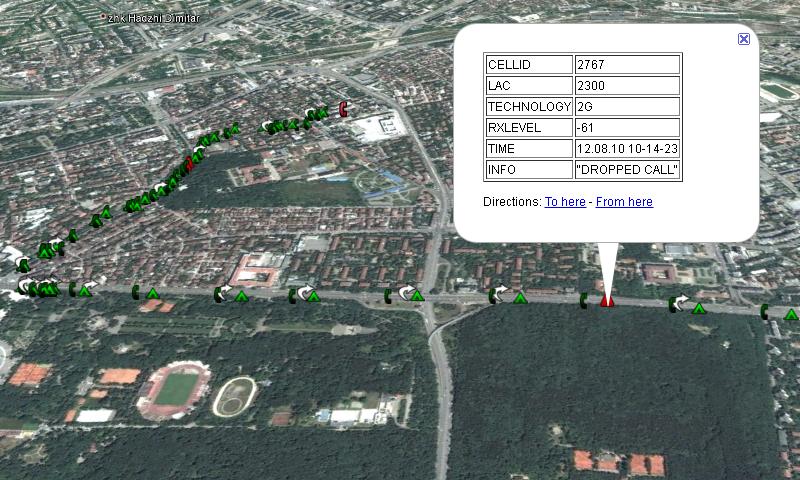Click the LAC value 2300 cell
800x480 pixels.
click(627, 86)
